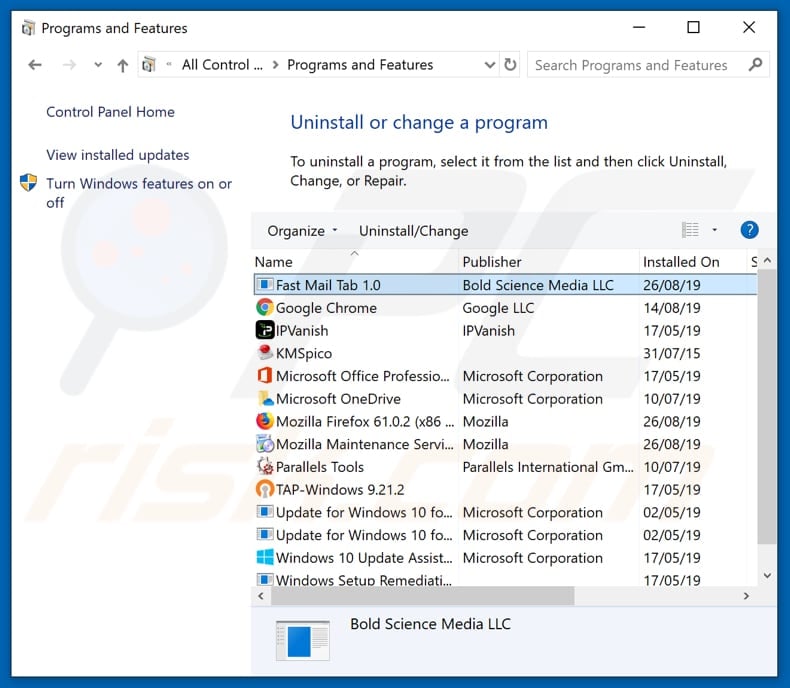Click the search magnifier icon

pos(755,64)
